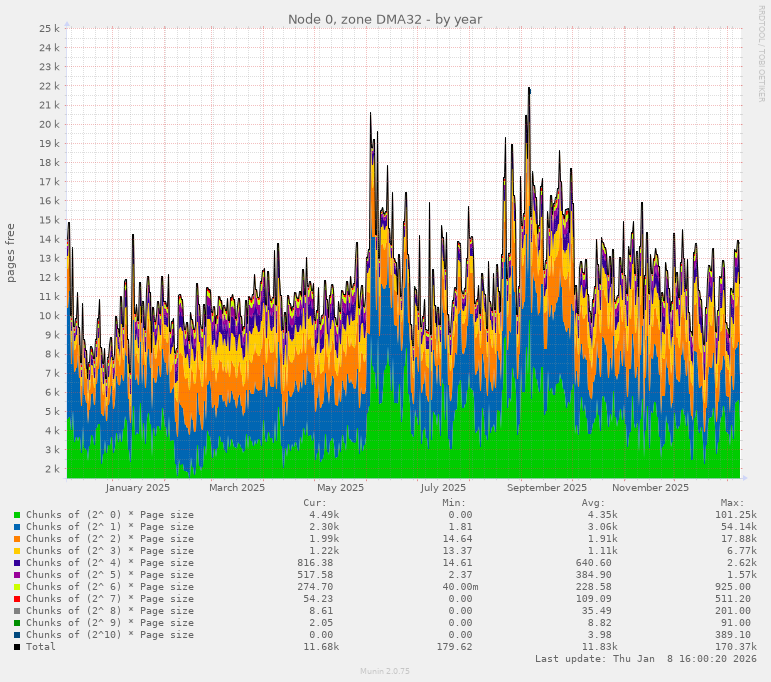Click the Max value 389.10

pos(733,635)
